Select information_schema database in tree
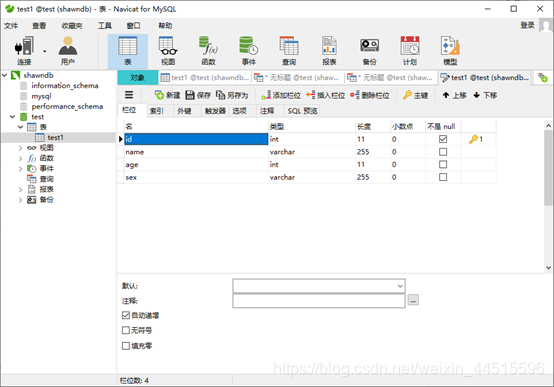Viewport: 554px width, 387px height. pyautogui.click(x=64, y=86)
